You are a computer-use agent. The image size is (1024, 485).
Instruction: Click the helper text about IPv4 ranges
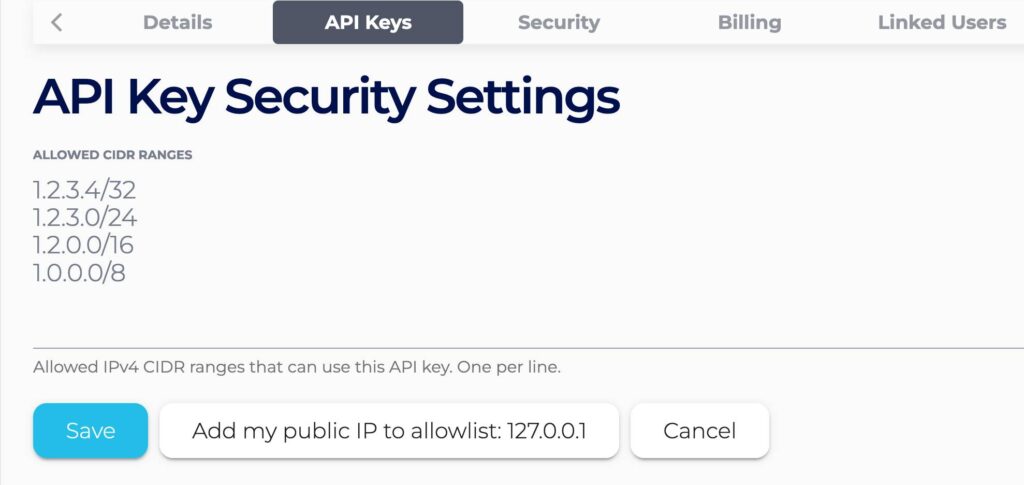pyautogui.click(x=296, y=367)
